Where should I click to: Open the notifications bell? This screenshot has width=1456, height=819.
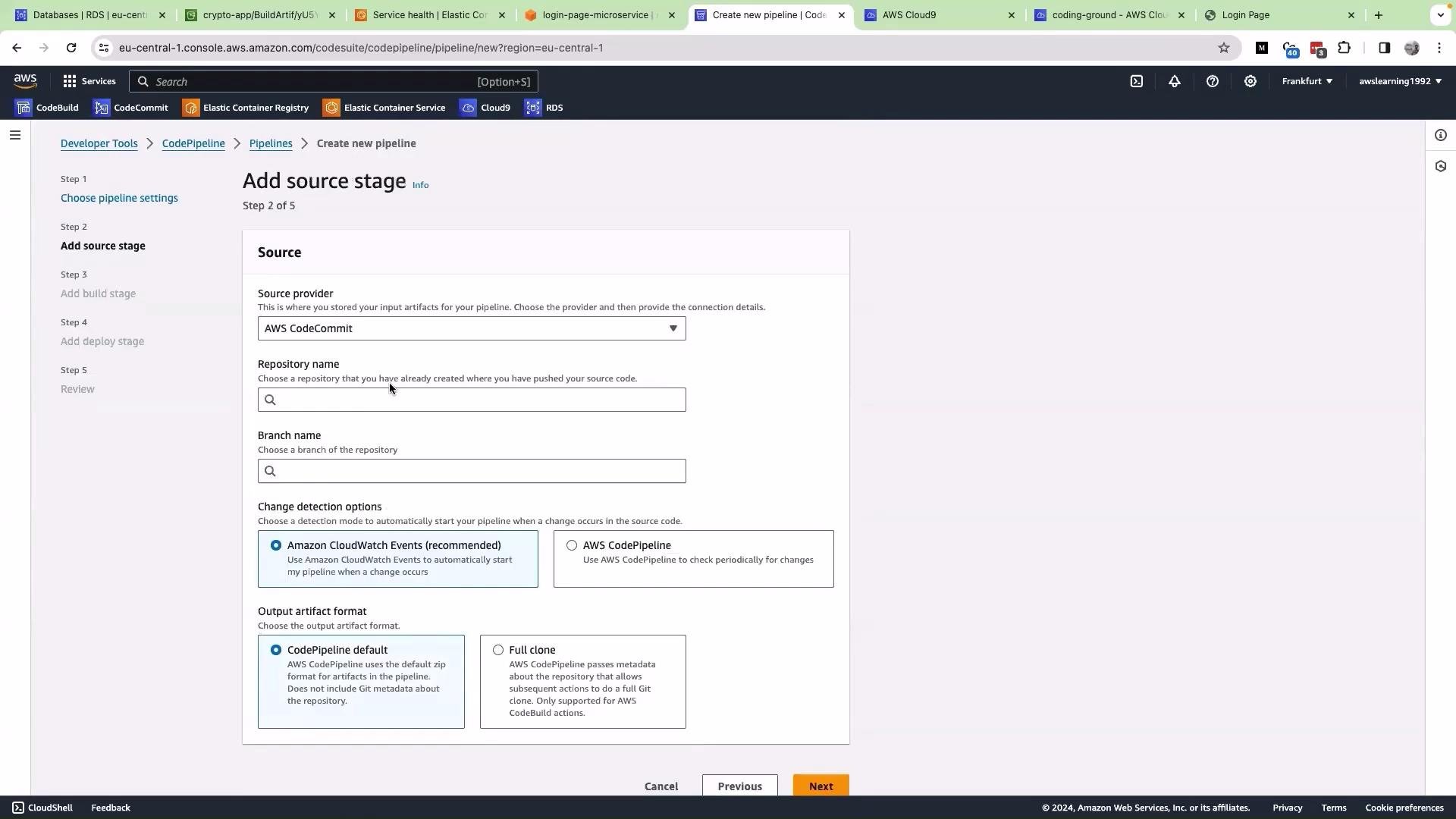point(1175,81)
